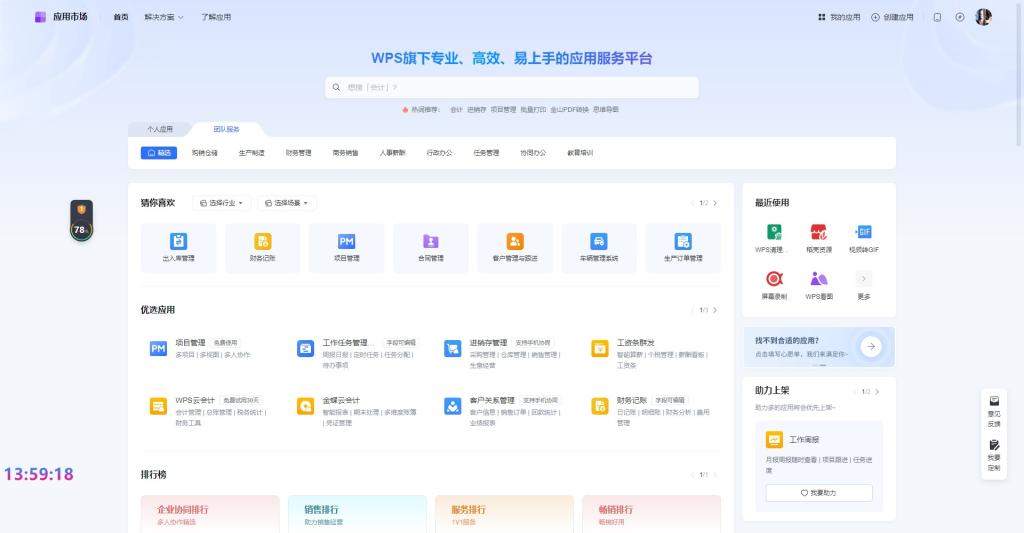The image size is (1024, 533).
Task: Open the 选择场景 dropdown
Action: pos(287,203)
